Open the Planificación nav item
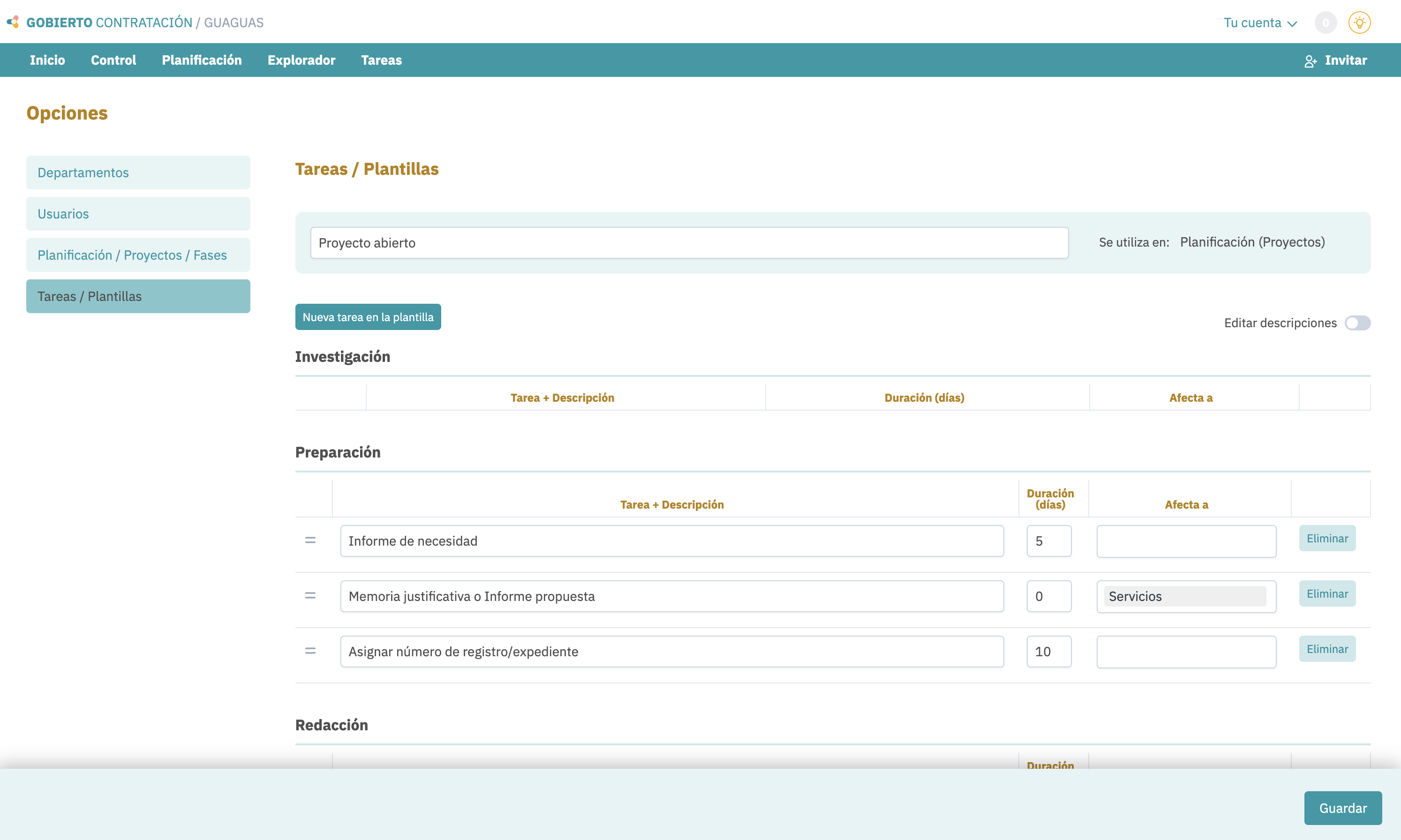This screenshot has height=840, width=1401. 202,60
